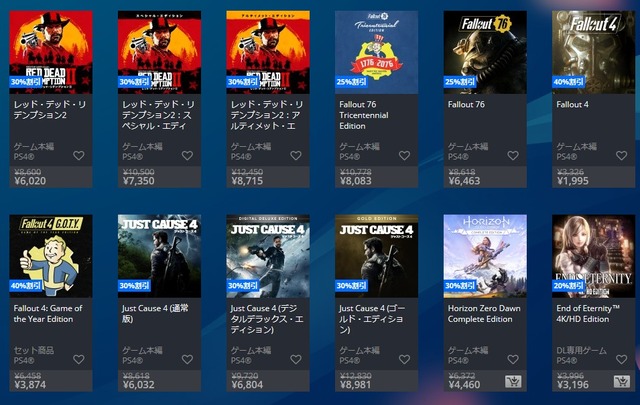Screen dimensions: 640x405
Task: Open the Fallout 76 Tricentennial Edition title link
Action: point(364,115)
